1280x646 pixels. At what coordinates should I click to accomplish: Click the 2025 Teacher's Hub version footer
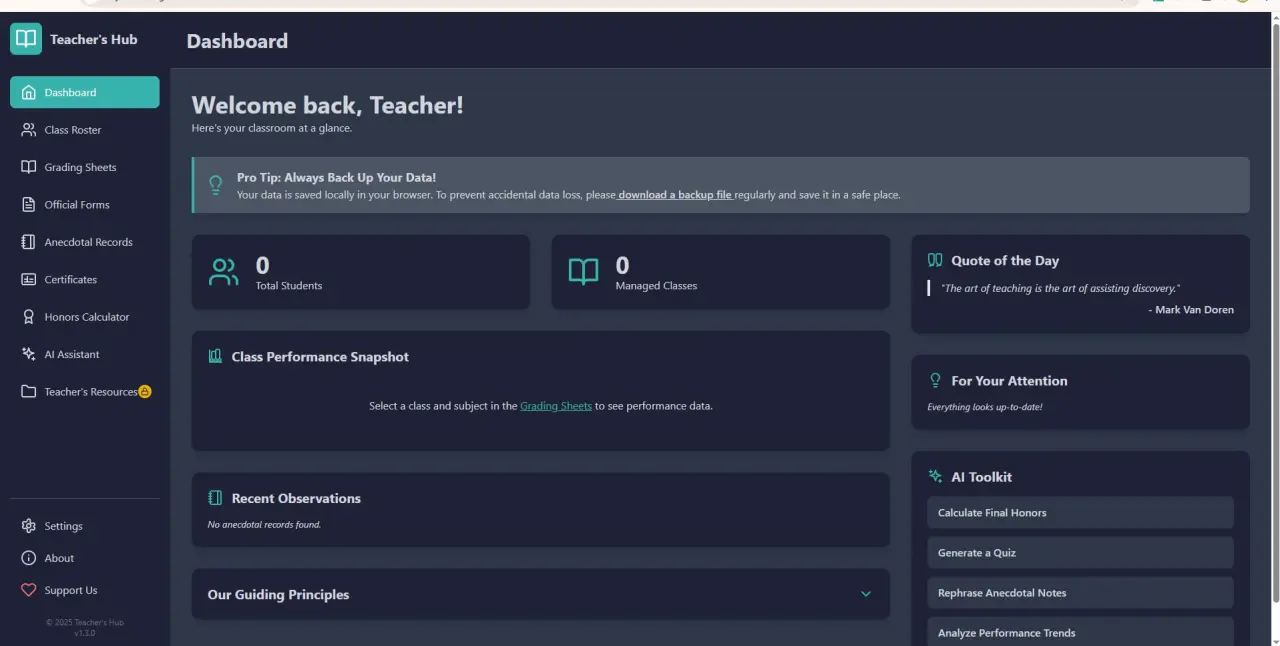85,627
